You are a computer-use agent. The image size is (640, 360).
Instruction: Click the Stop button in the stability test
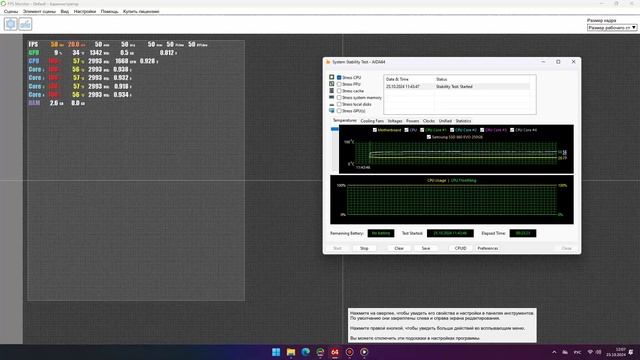point(364,248)
